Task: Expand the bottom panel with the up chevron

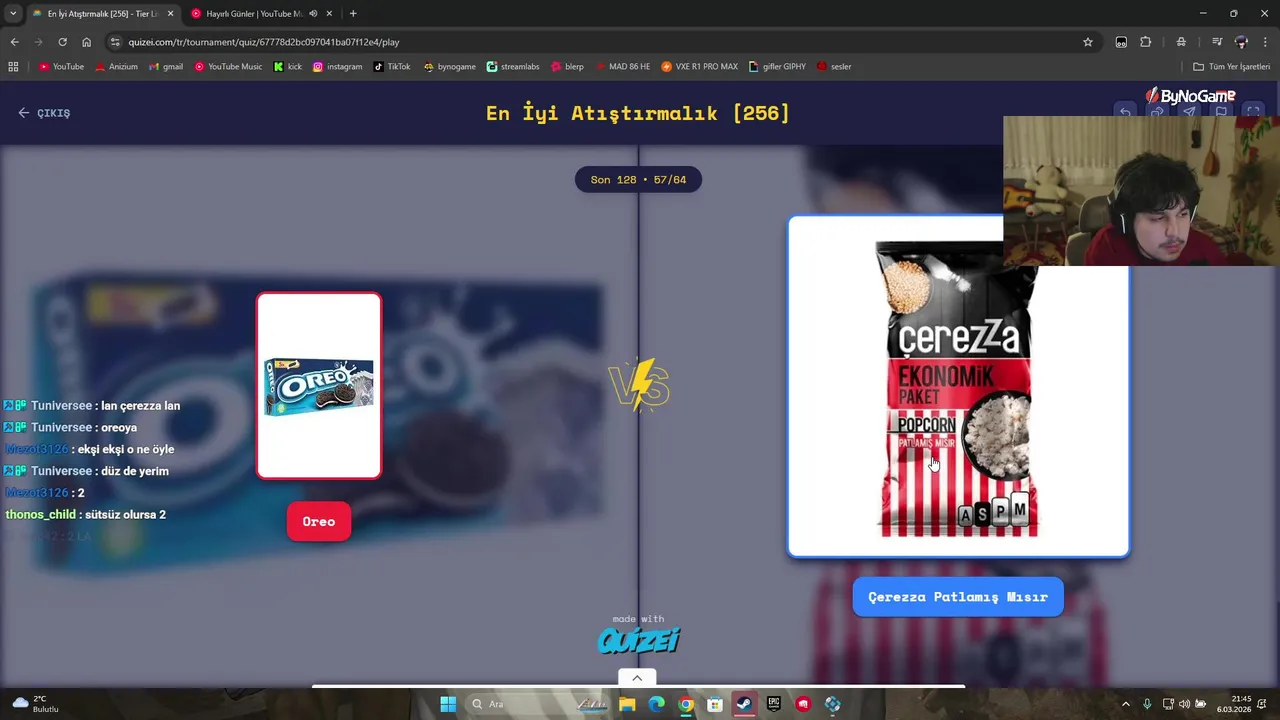Action: pos(637,678)
